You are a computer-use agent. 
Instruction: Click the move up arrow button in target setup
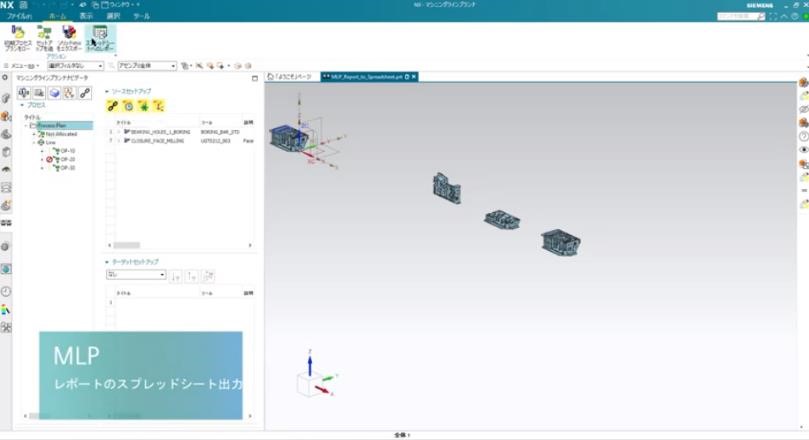[191, 276]
